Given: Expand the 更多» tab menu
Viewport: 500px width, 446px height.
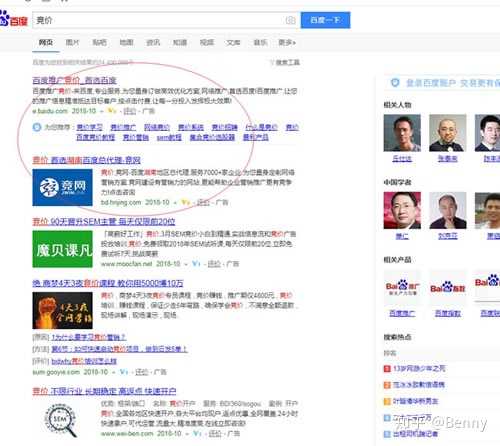Looking at the screenshot, I should click(287, 42).
